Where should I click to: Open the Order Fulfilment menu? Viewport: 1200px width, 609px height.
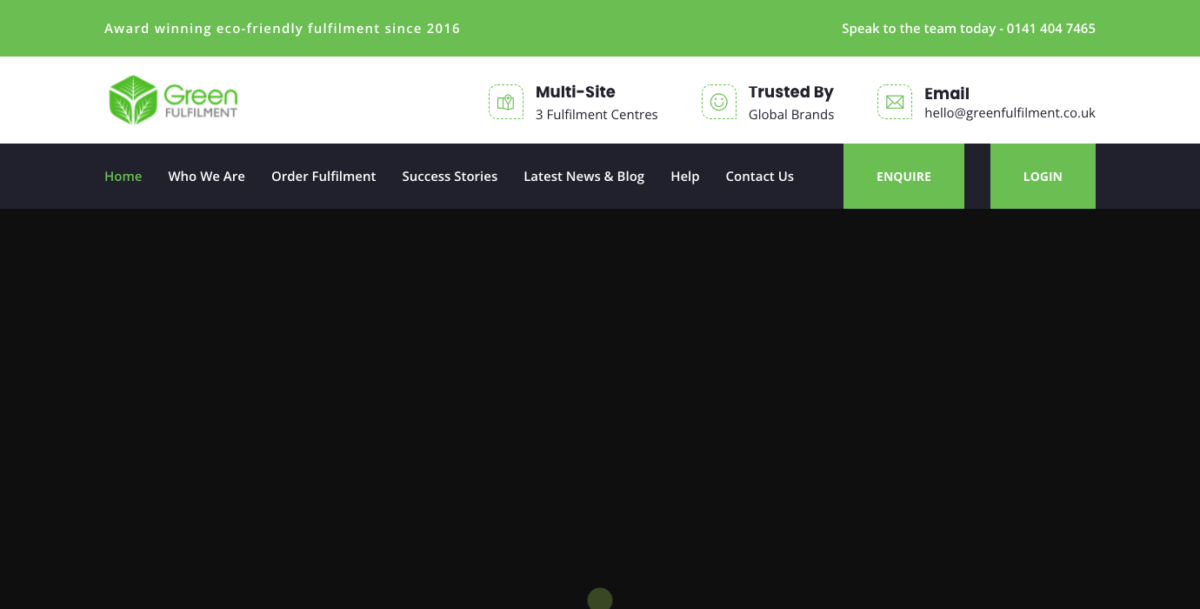[323, 176]
